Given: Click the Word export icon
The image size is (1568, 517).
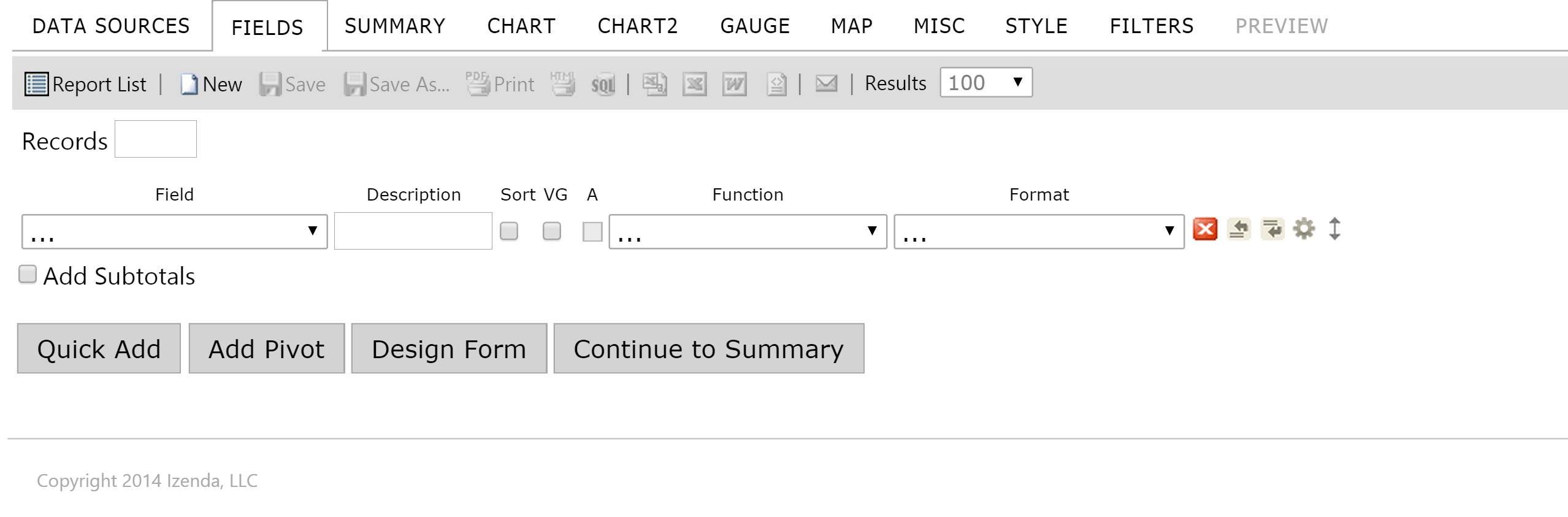Looking at the screenshot, I should click(x=734, y=84).
